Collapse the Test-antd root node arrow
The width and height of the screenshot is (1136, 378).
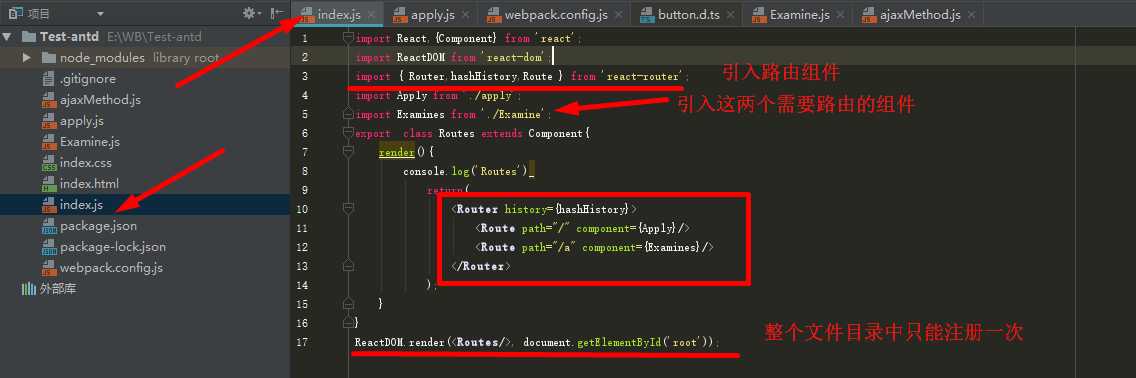click(7, 37)
